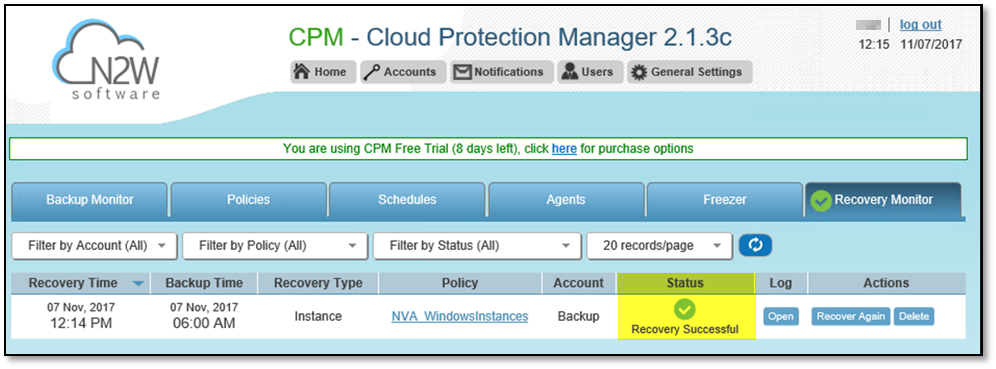Go to the Home page
Screen dimensions: 996x369
pyautogui.click(x=323, y=72)
